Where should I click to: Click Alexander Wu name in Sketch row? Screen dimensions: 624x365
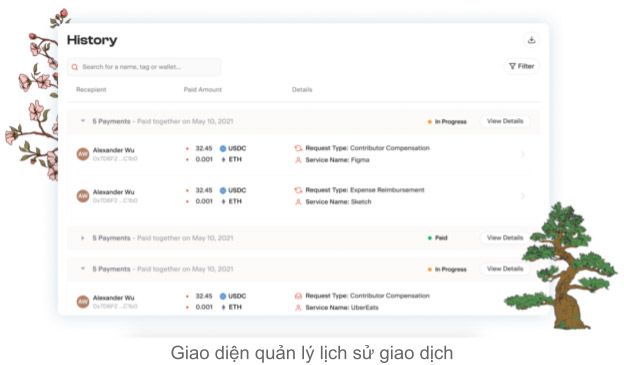point(113,192)
